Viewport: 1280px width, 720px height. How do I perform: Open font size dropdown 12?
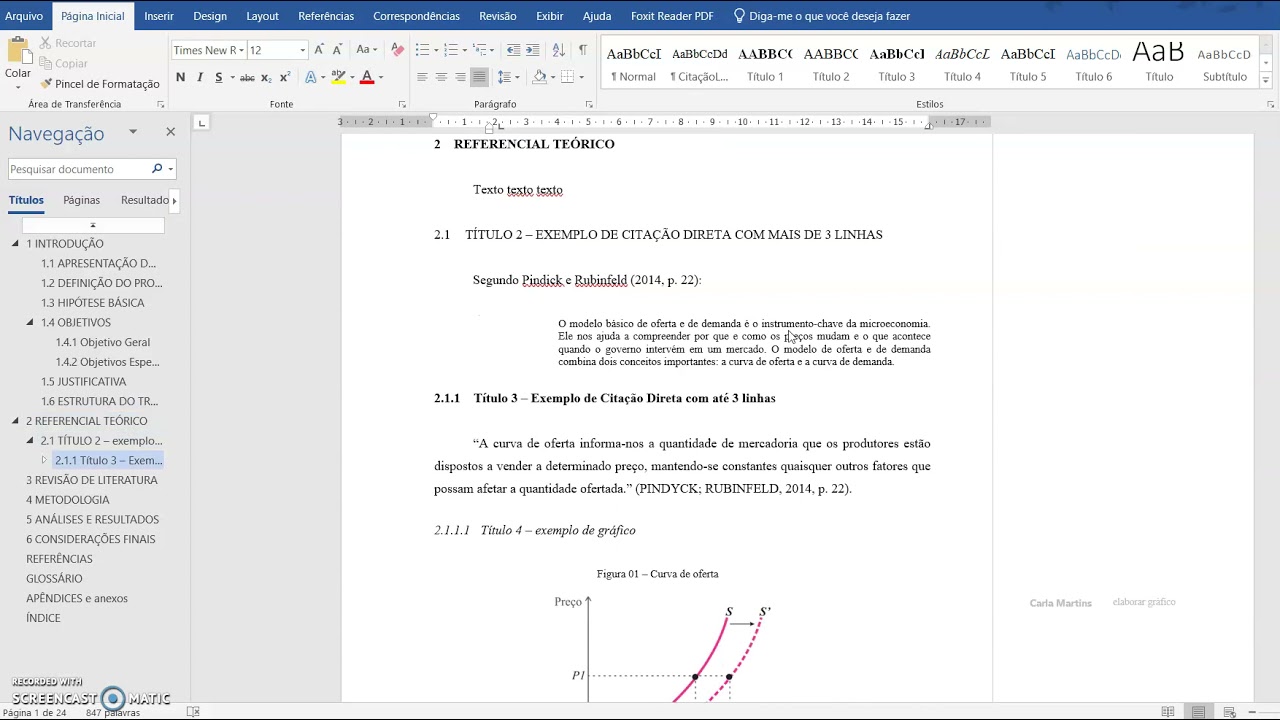pos(302,50)
